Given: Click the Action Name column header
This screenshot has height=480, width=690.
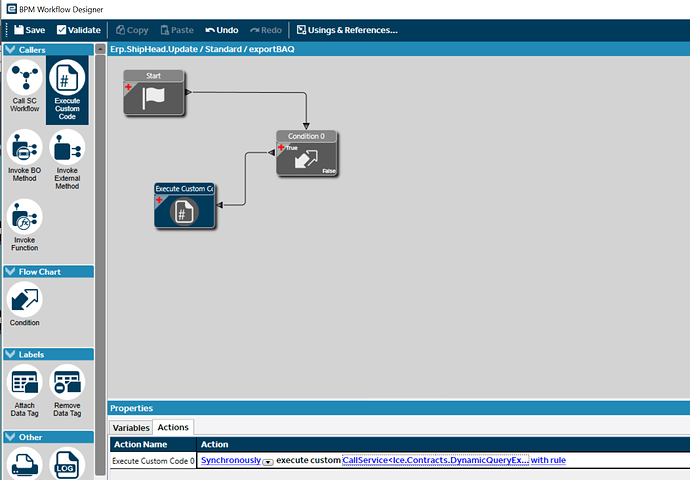Looking at the screenshot, I should (153, 444).
